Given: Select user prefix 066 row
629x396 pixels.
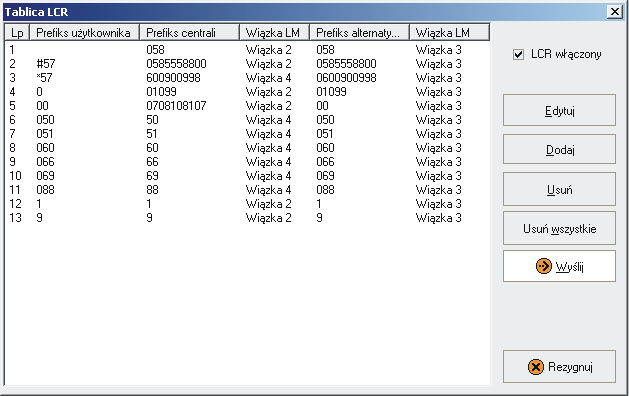Looking at the screenshot, I should pos(45,162).
